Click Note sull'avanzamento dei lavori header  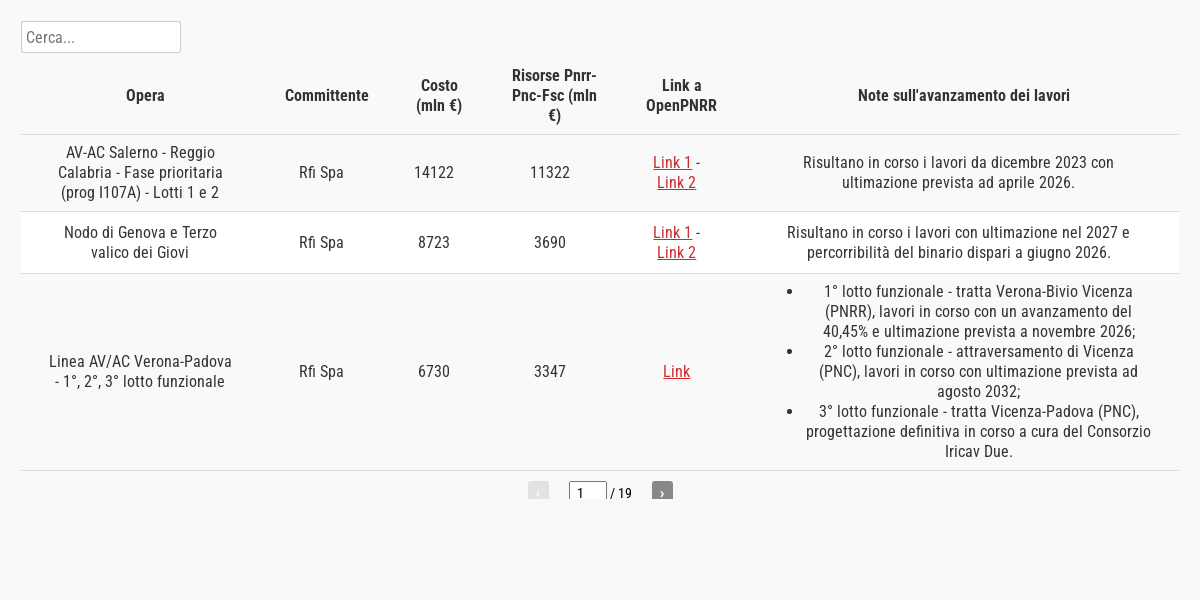click(964, 96)
